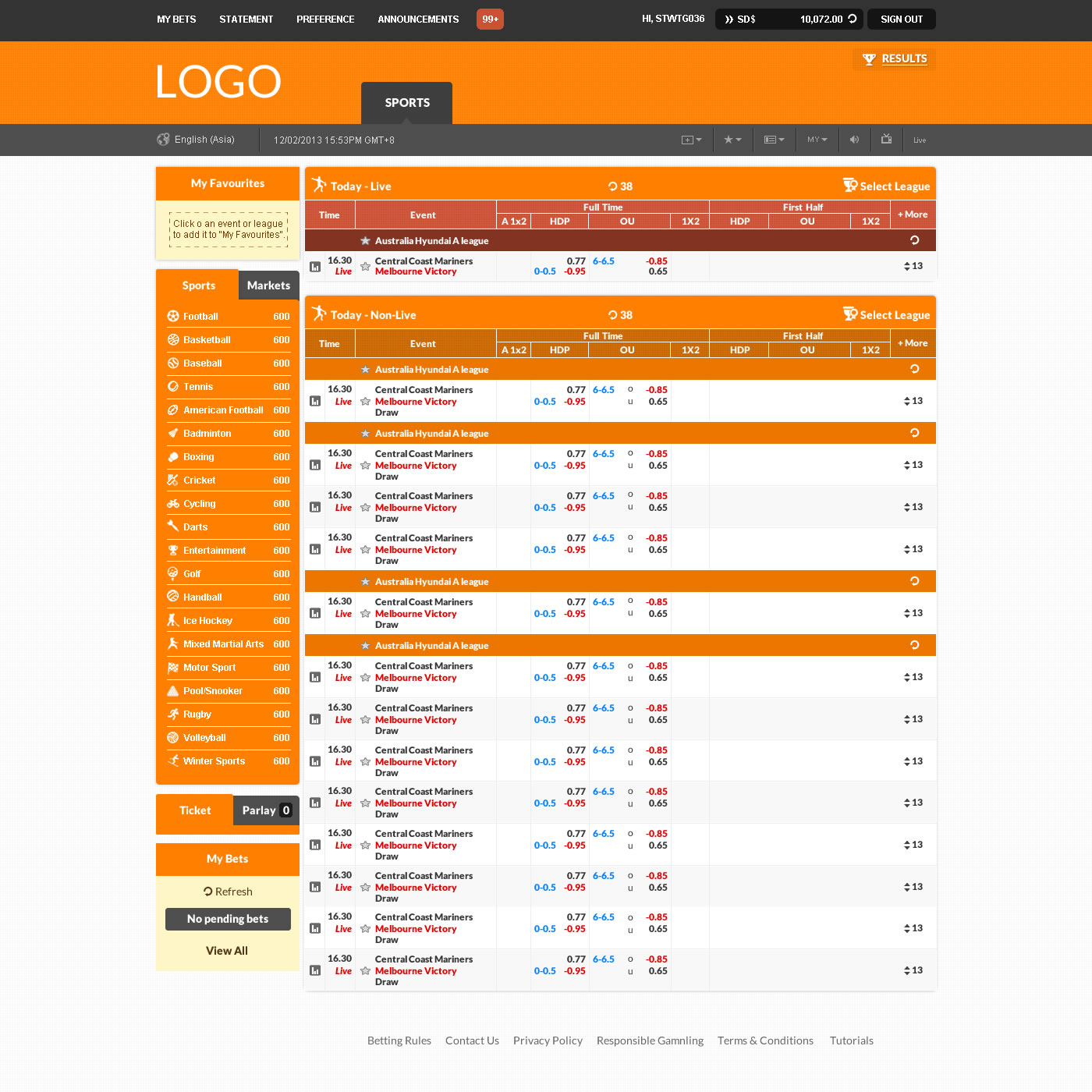Viewport: 1092px width, 1092px height.
Task: Open the Responsible Gamnling footer link
Action: point(650,1041)
